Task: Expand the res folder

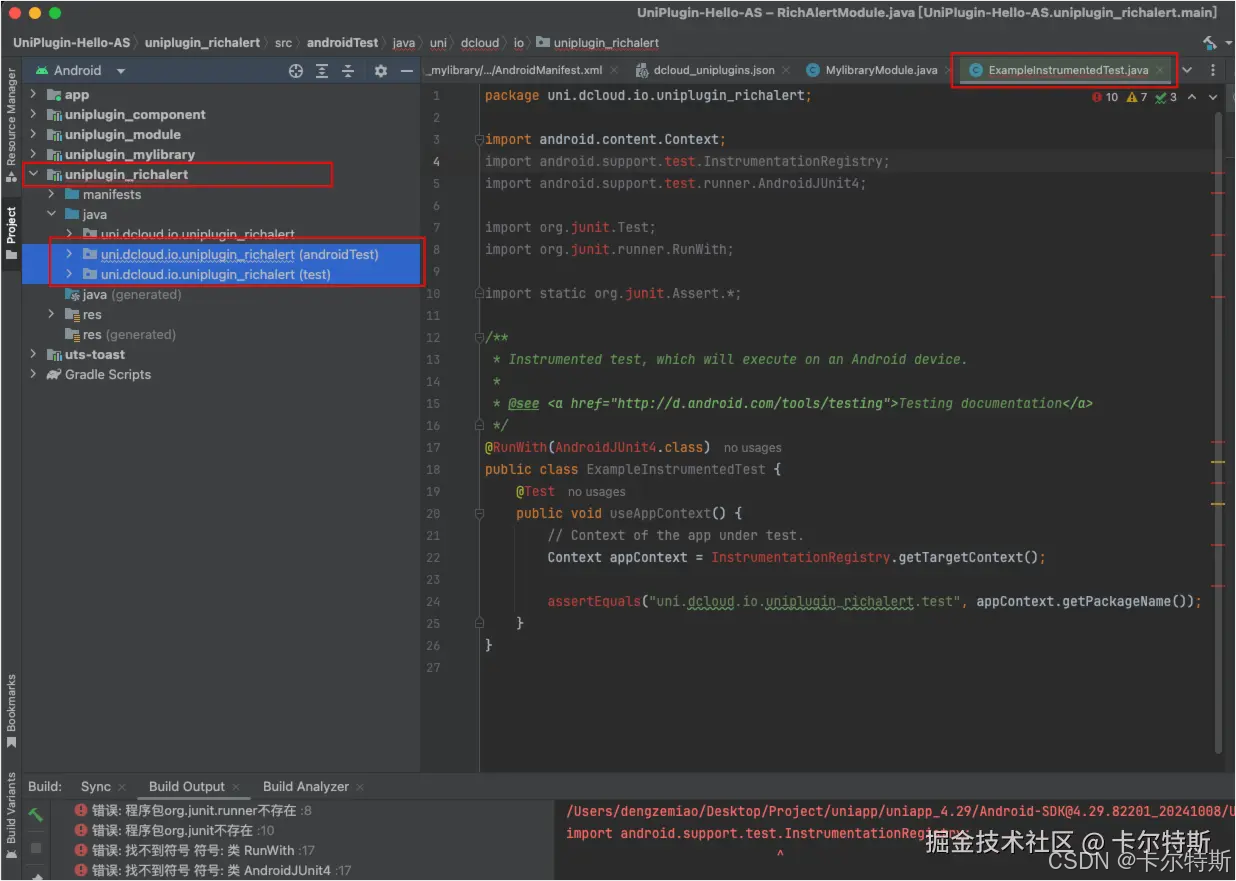Action: pyautogui.click(x=51, y=314)
